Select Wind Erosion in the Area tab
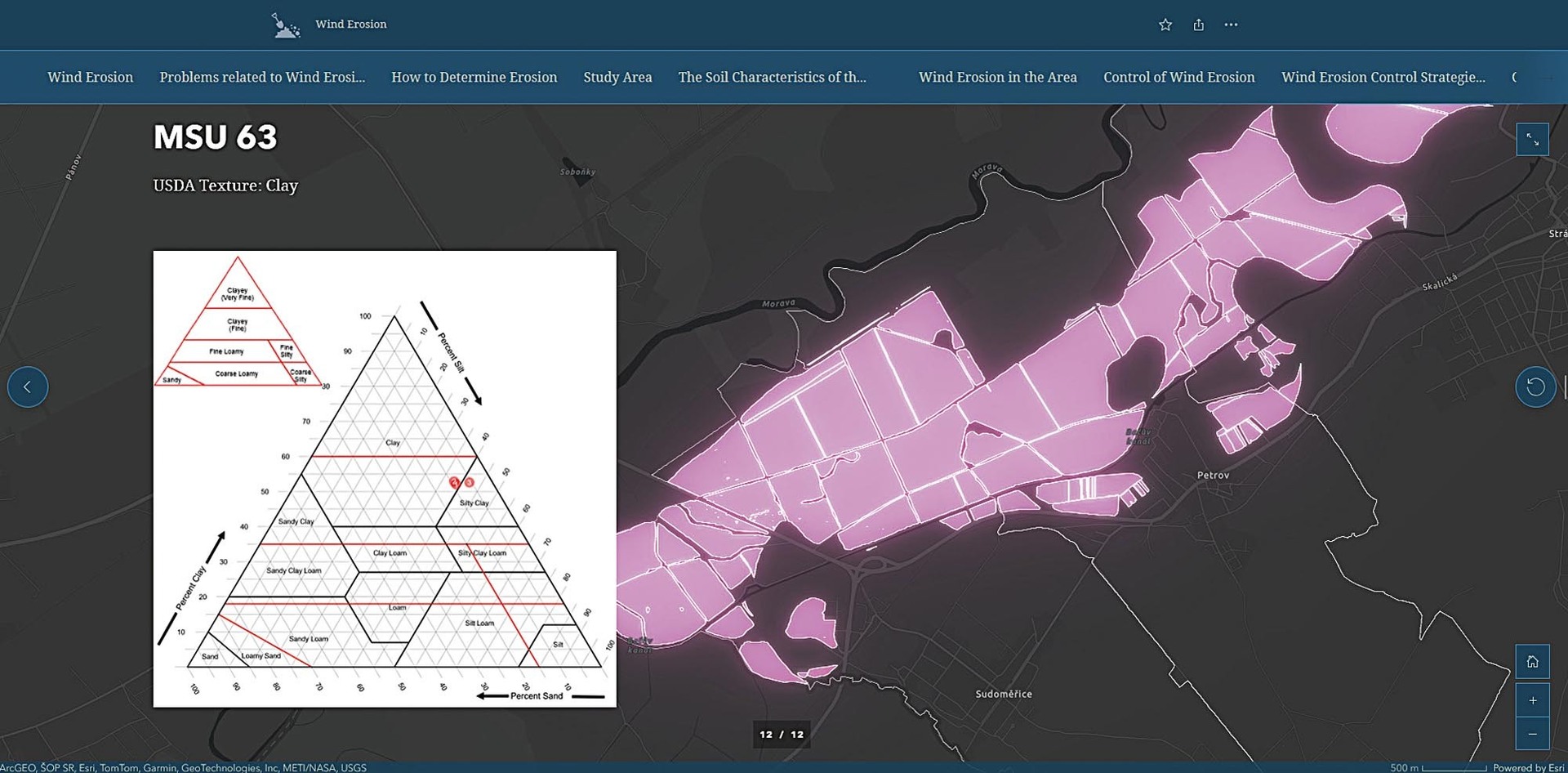1568x773 pixels. pos(997,77)
